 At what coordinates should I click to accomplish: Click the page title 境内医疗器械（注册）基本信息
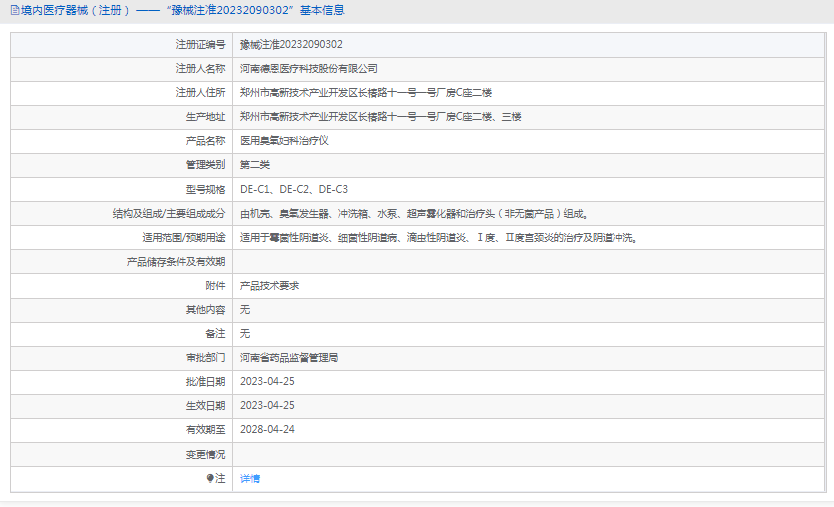(x=182, y=10)
